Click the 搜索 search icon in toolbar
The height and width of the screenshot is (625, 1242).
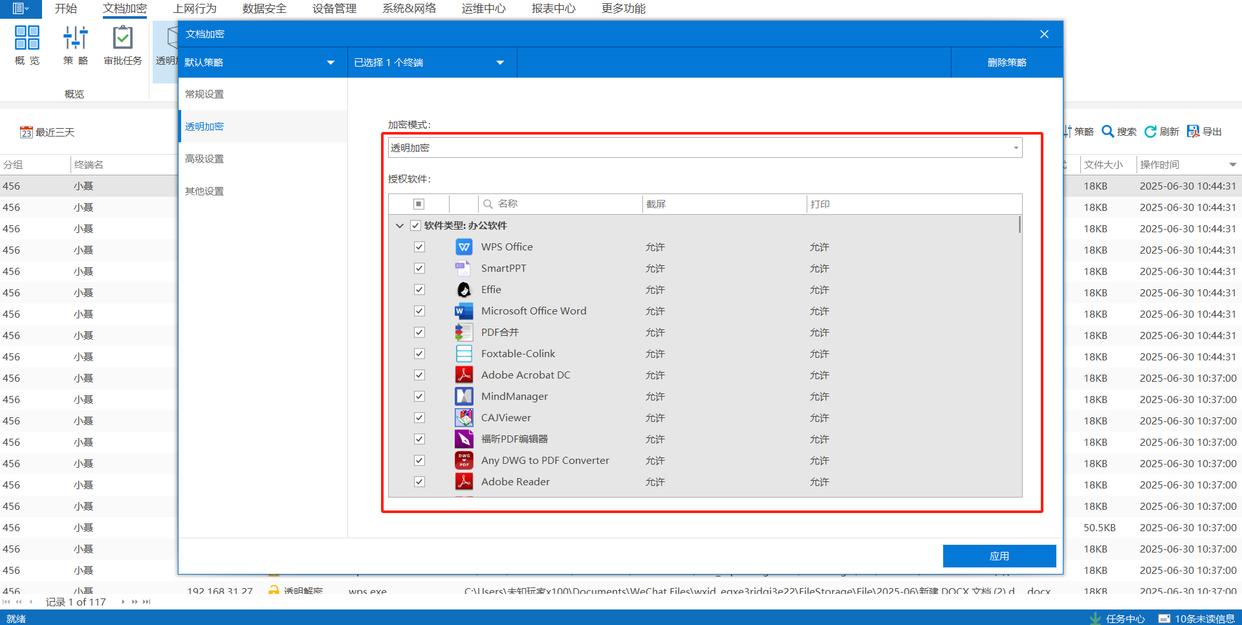click(x=1108, y=132)
